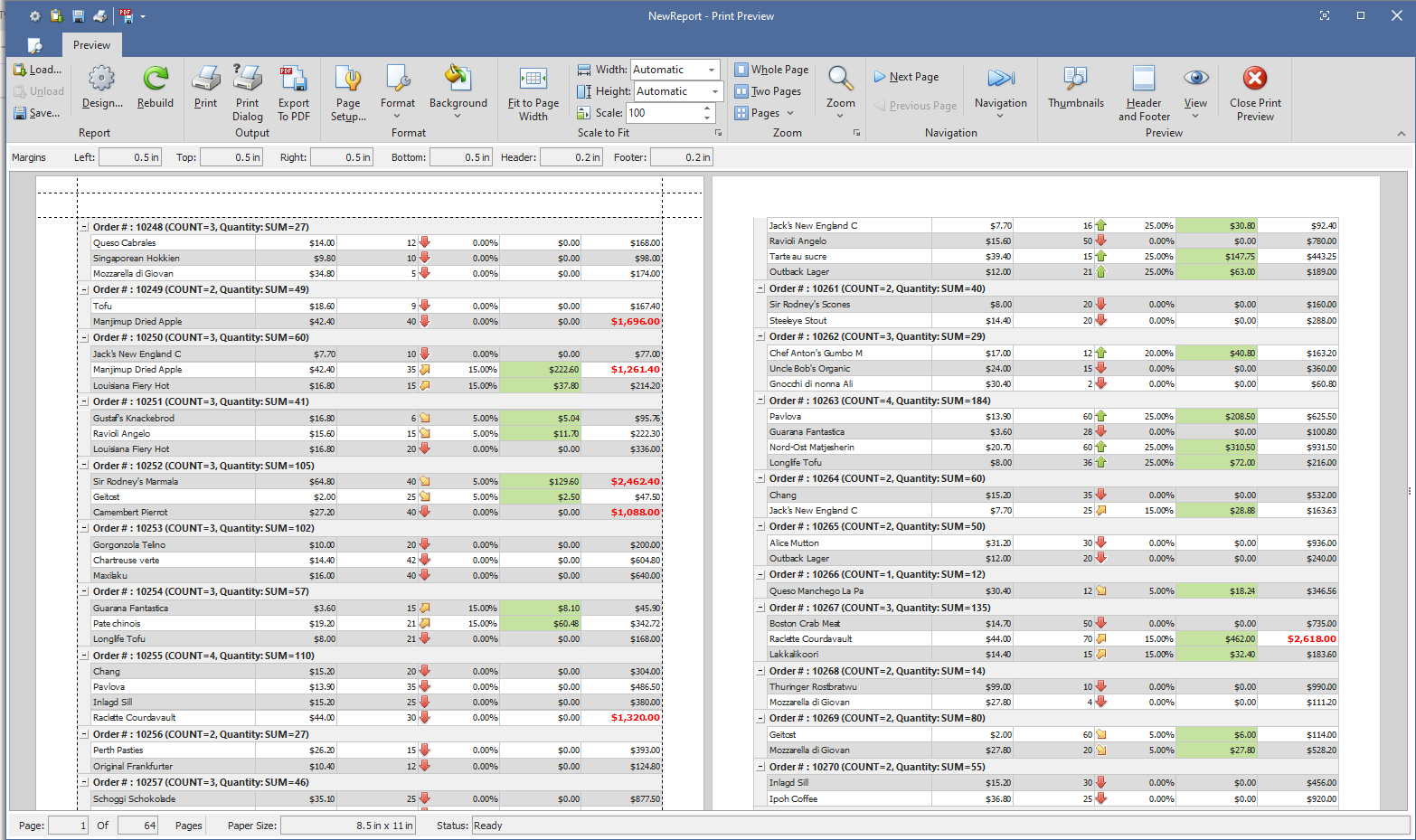Edit the Right margin field
Viewport: 1416px width, 840px height.
pyautogui.click(x=342, y=157)
